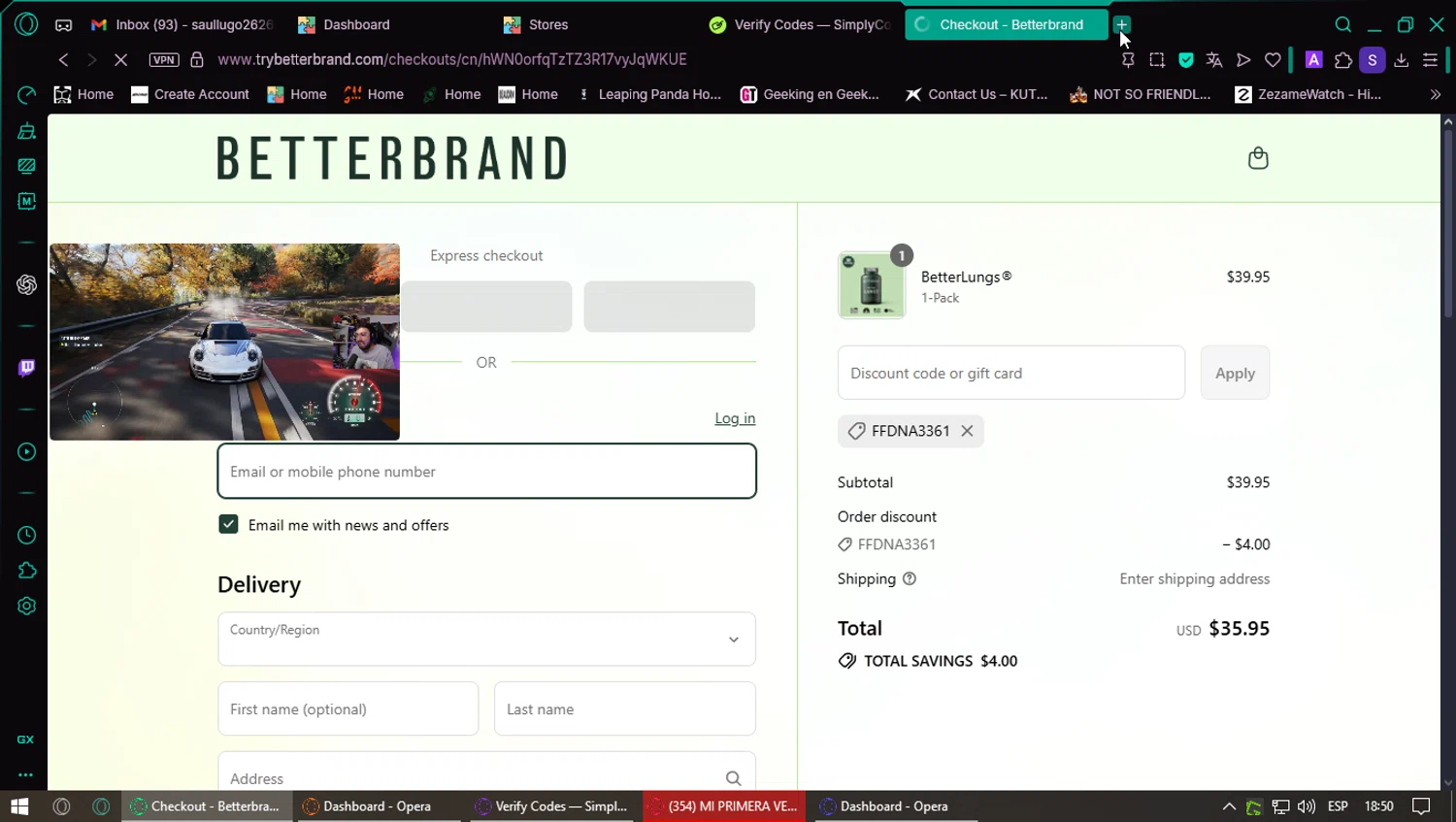Click the shipping help question mark icon

click(910, 578)
